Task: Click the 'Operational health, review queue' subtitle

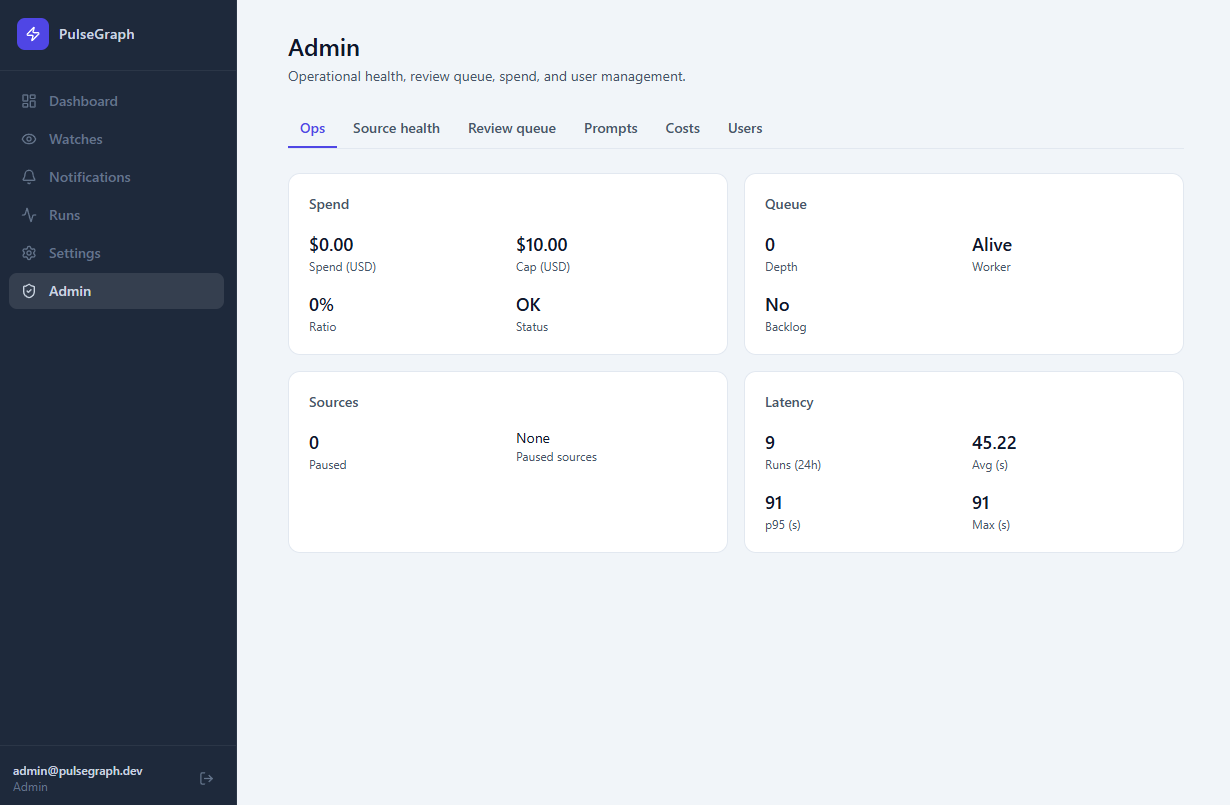Action: (487, 76)
